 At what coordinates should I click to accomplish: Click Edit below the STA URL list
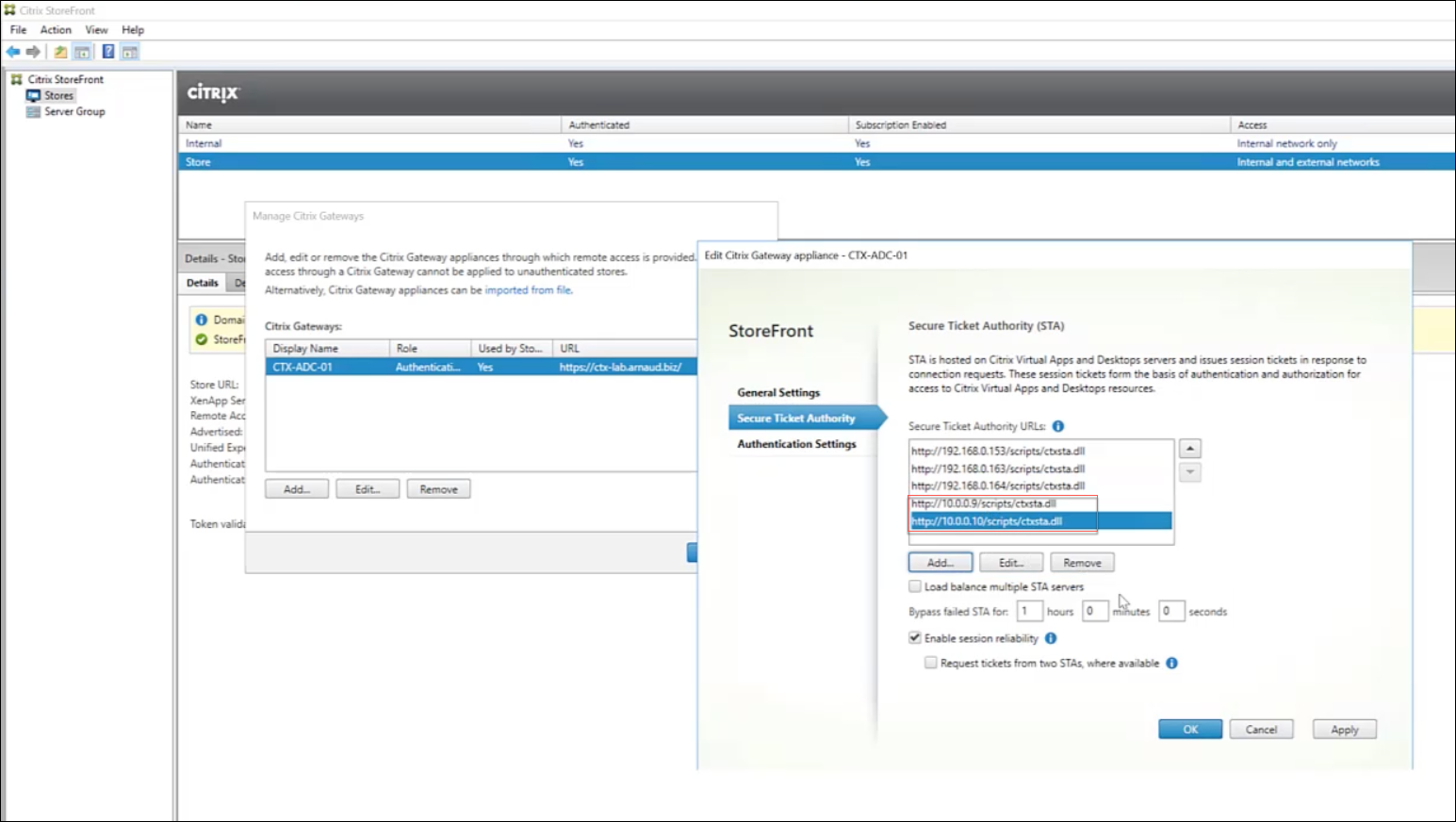coord(1011,563)
